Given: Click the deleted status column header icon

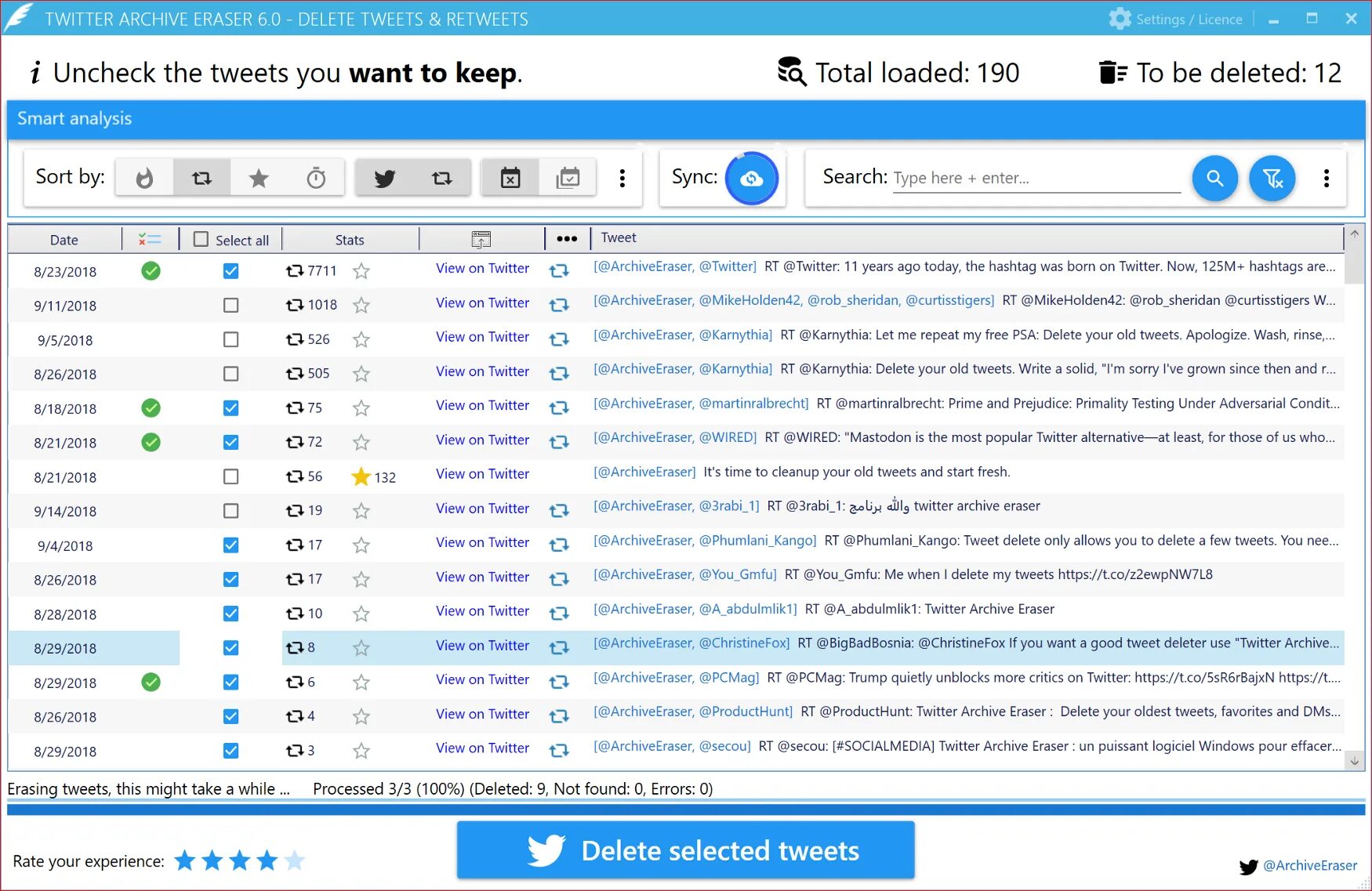Looking at the screenshot, I should click(x=150, y=239).
